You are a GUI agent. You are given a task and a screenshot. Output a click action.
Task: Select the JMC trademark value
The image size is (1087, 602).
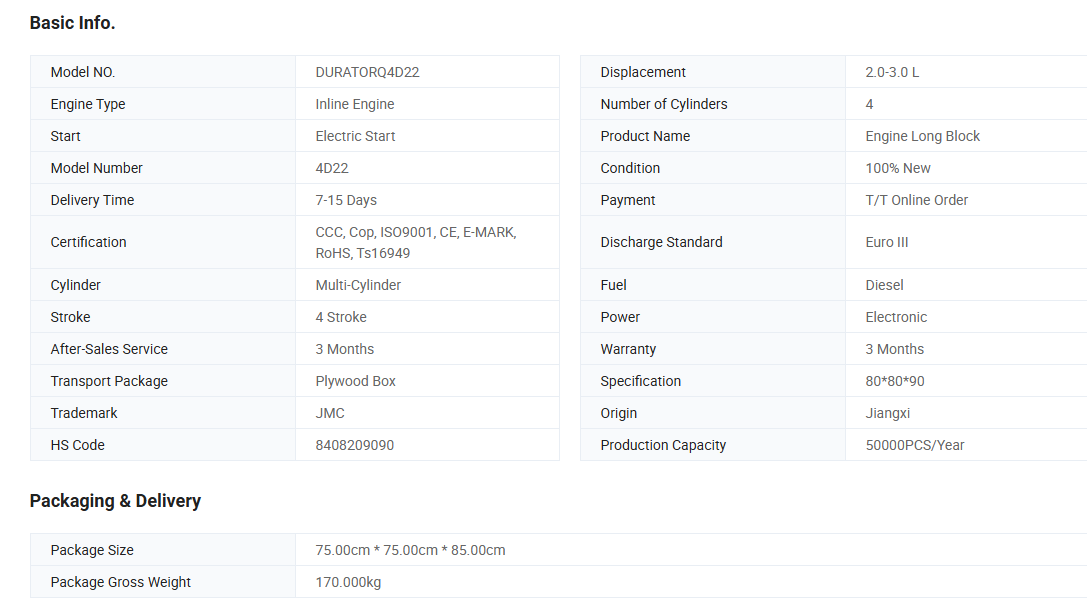pos(329,413)
